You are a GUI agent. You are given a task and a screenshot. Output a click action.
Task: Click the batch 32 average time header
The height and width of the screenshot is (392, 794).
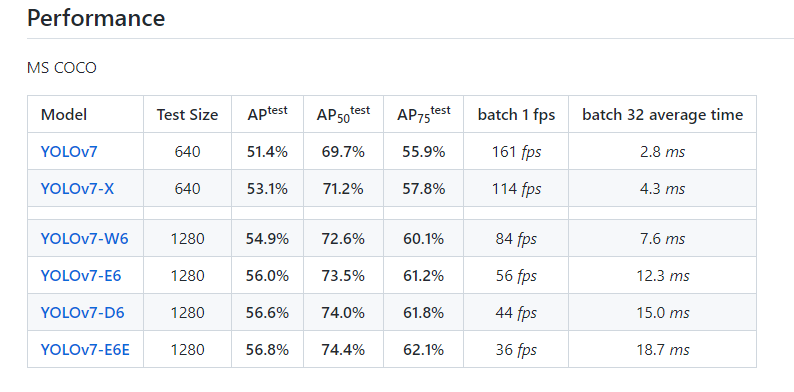[x=662, y=114]
